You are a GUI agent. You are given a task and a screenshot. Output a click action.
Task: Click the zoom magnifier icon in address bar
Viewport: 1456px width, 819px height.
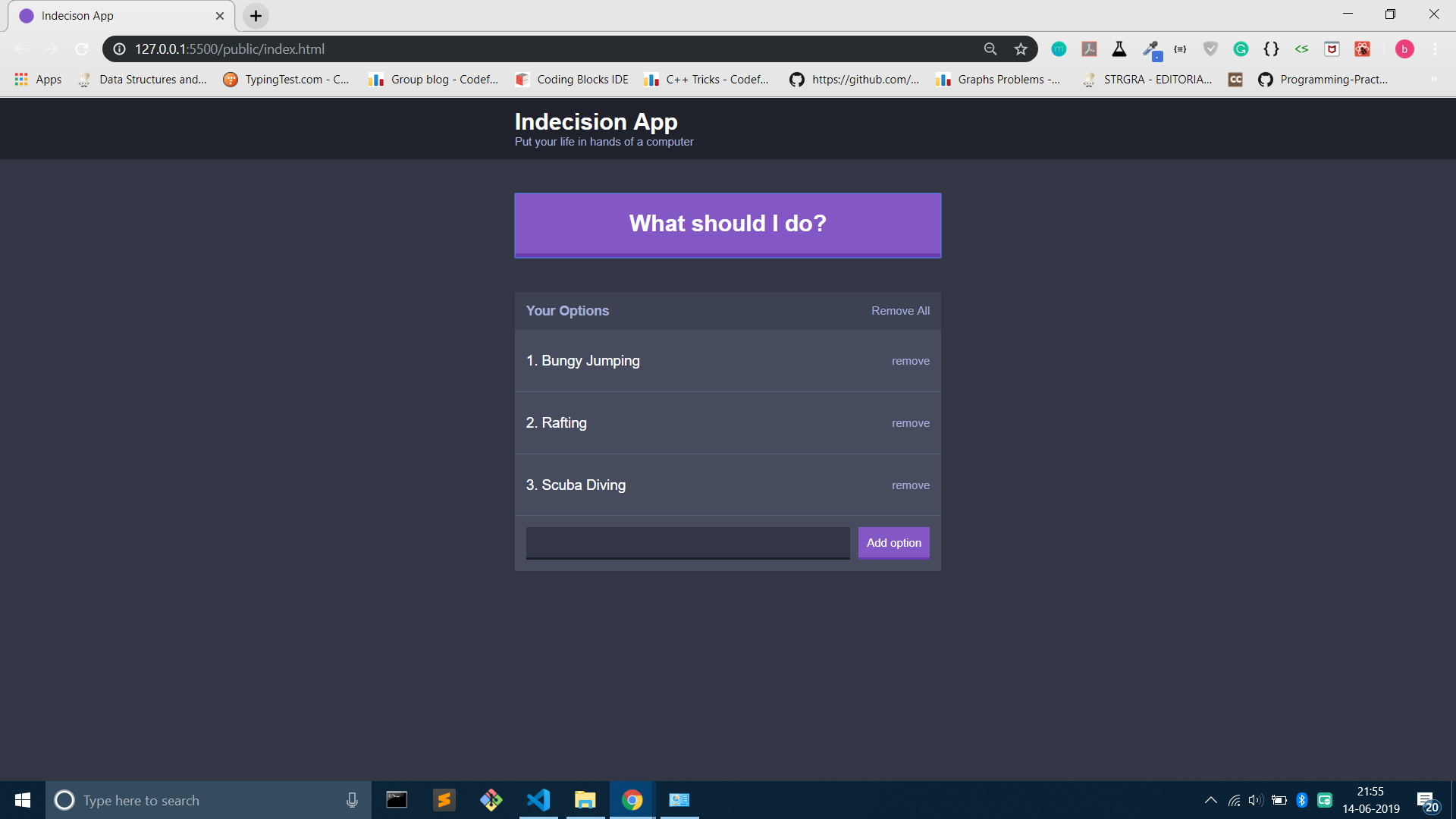point(990,49)
